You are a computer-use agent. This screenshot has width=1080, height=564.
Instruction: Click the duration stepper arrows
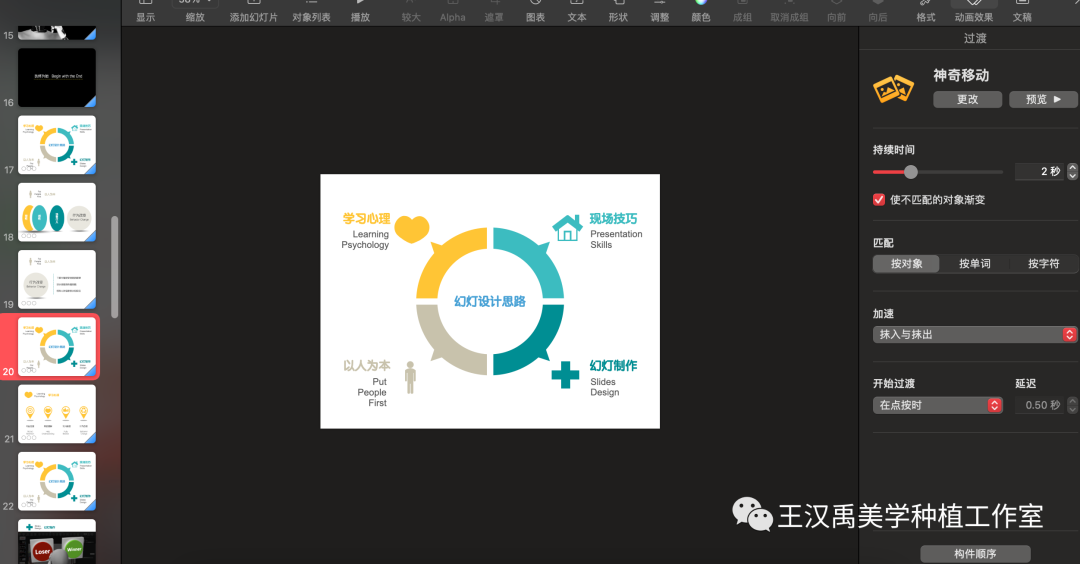tap(1072, 171)
